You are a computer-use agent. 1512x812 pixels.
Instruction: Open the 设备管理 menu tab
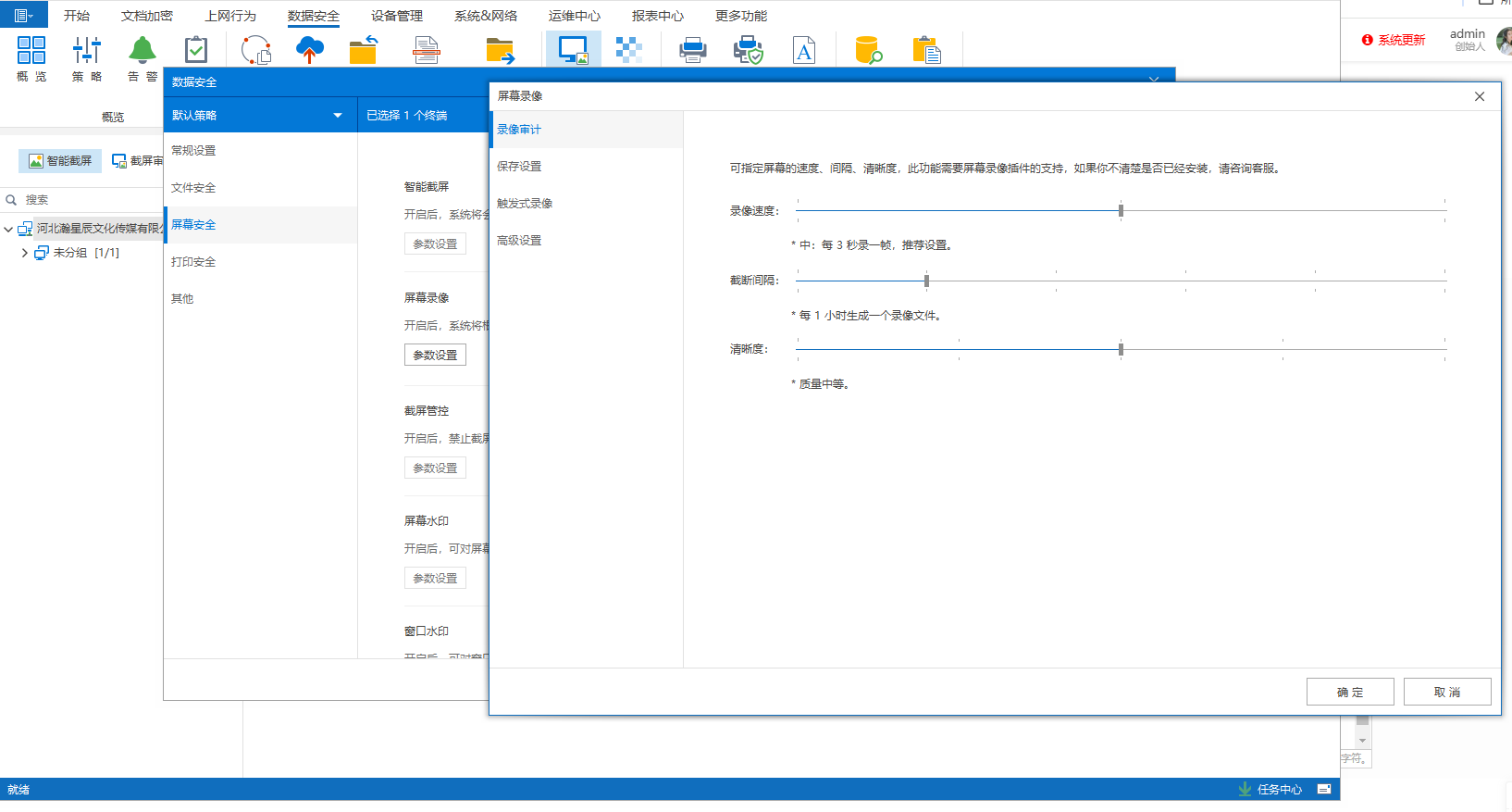(x=397, y=16)
